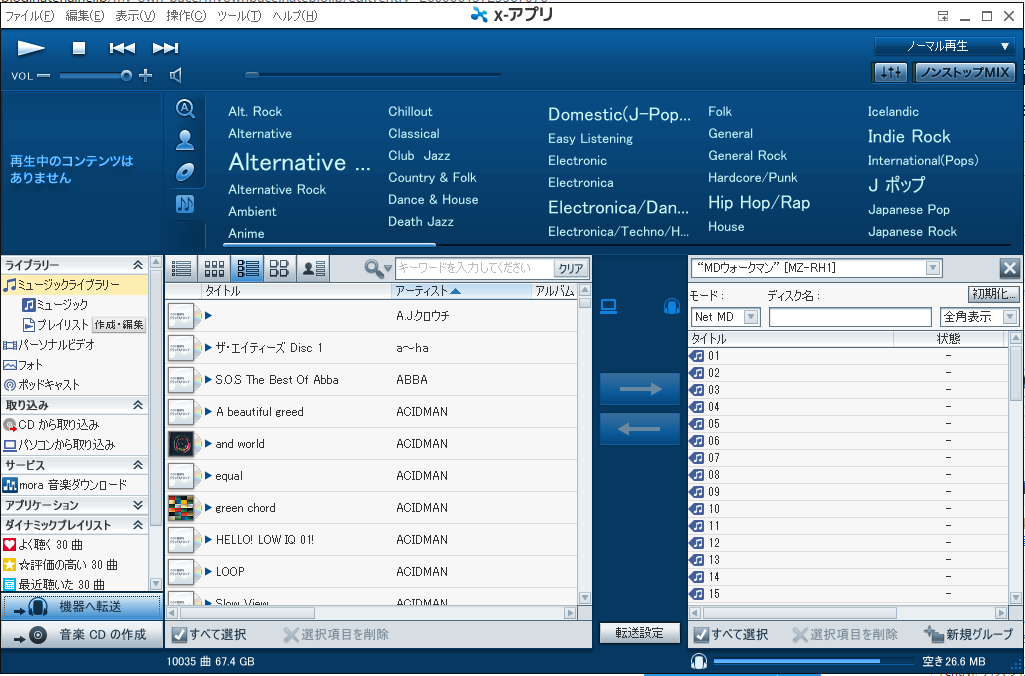The width and height of the screenshot is (1025, 676).
Task: Open the ヘルプ(H) menu
Action: [x=295, y=16]
